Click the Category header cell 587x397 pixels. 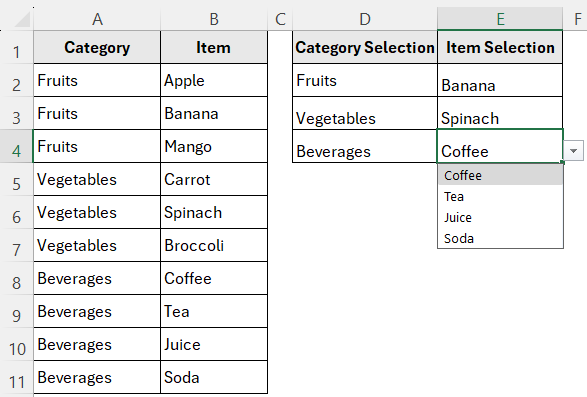[x=97, y=47]
